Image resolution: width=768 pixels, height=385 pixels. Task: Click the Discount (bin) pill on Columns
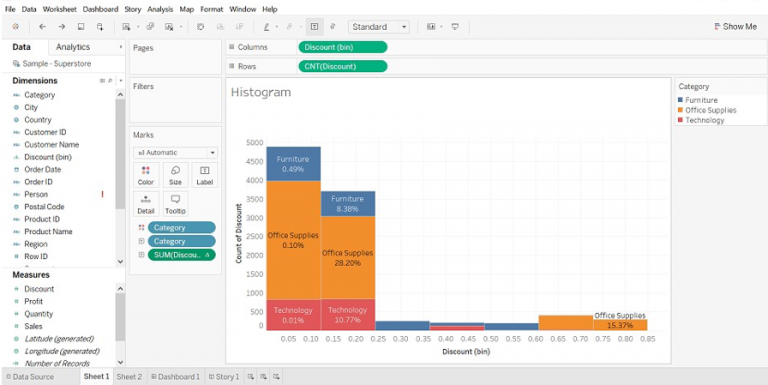point(342,47)
